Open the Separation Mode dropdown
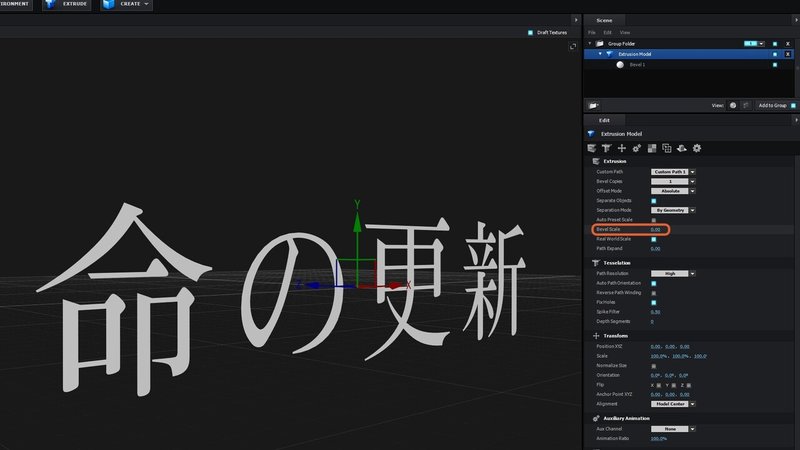Image resolution: width=800 pixels, height=450 pixels. 673,210
